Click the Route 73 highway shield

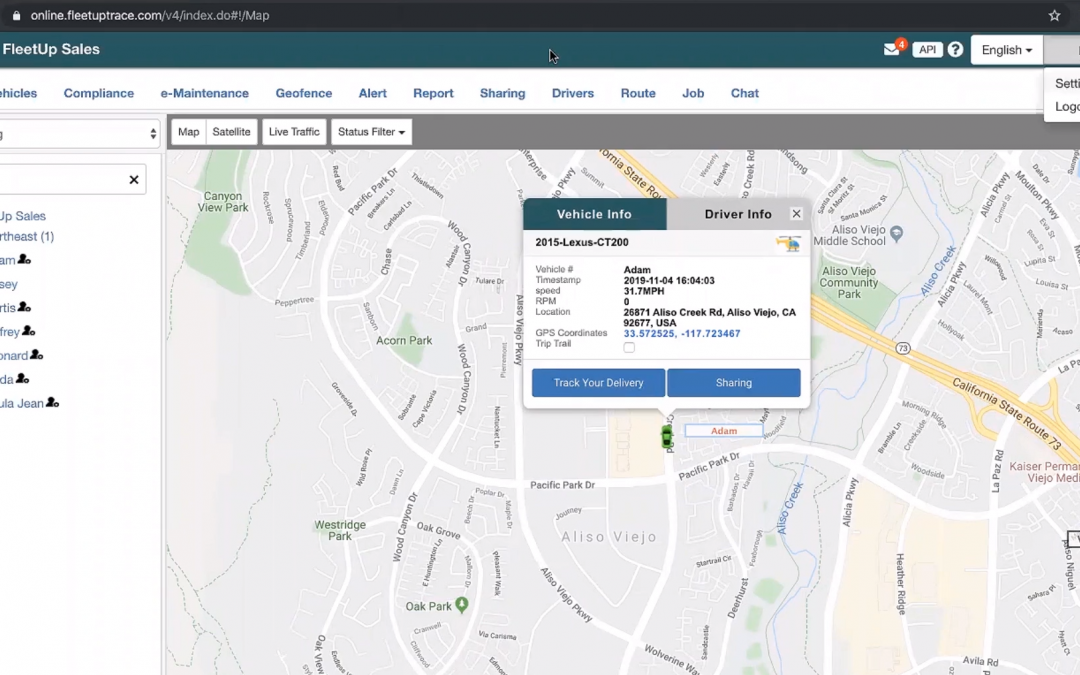(903, 349)
